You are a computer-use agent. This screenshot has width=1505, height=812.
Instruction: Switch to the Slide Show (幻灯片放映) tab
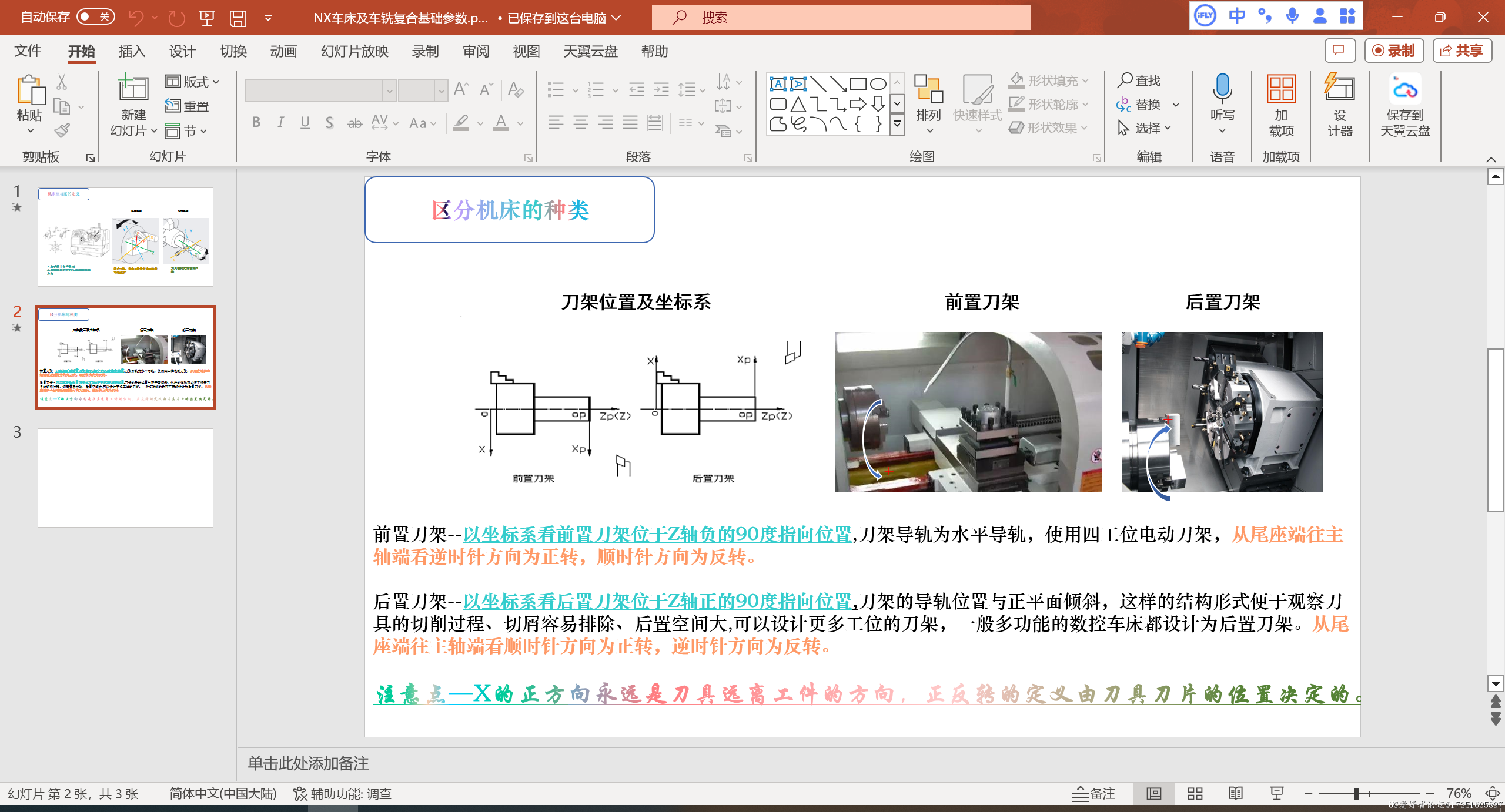[x=354, y=51]
